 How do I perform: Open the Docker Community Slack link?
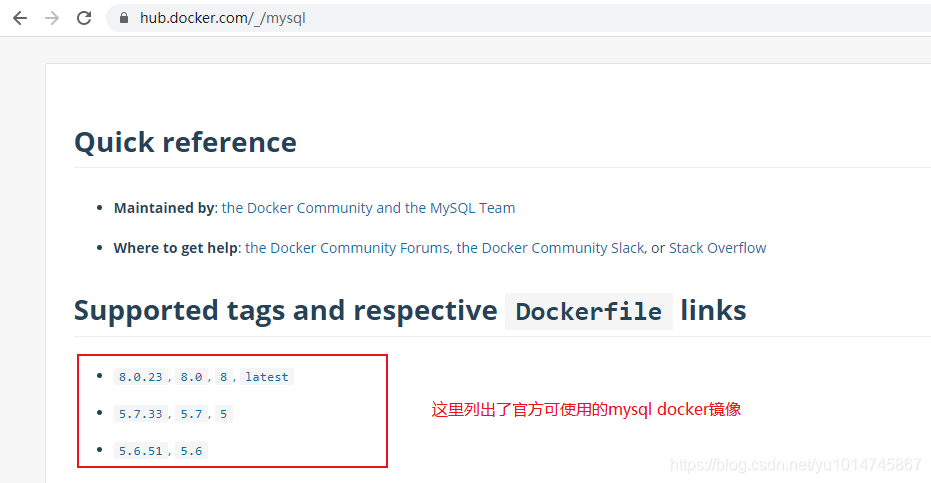[x=550, y=248]
